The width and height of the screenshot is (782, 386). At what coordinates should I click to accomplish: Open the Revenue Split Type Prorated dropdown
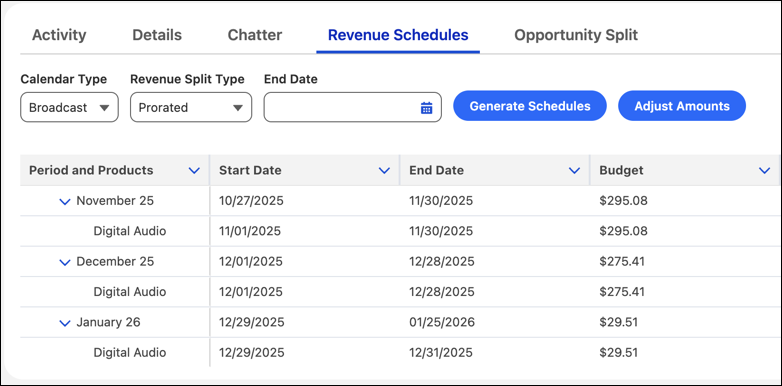tap(191, 107)
